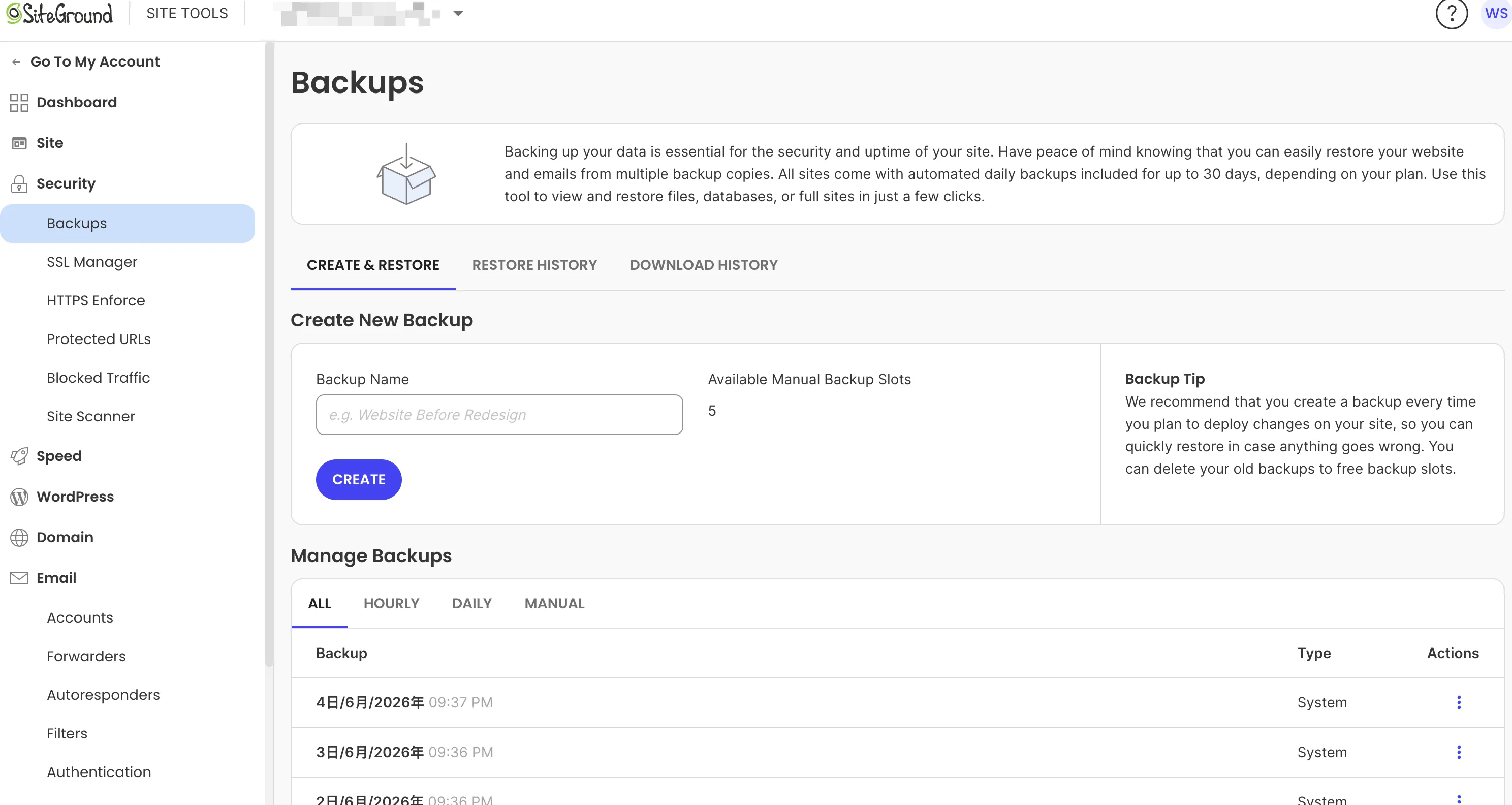Click the CREATE backup button

tap(359, 480)
